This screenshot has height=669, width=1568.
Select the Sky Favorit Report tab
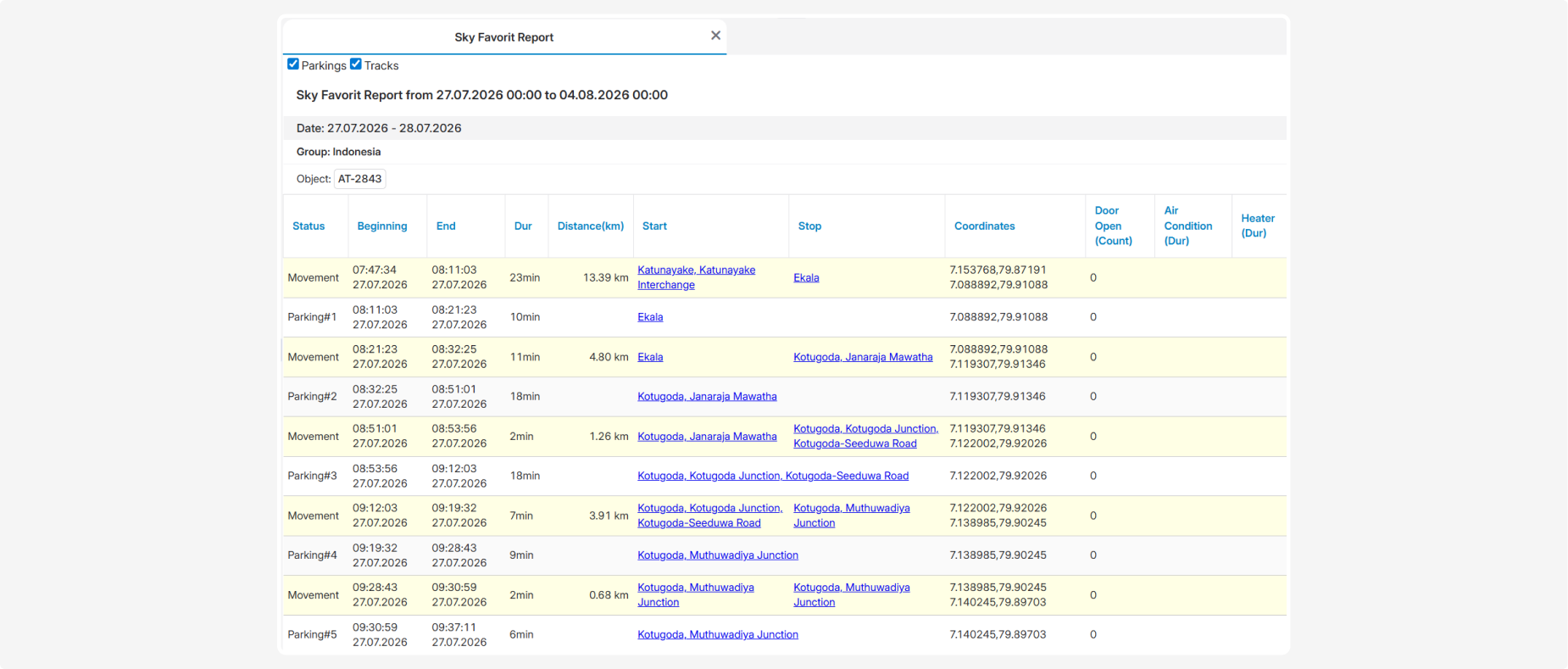click(x=503, y=37)
